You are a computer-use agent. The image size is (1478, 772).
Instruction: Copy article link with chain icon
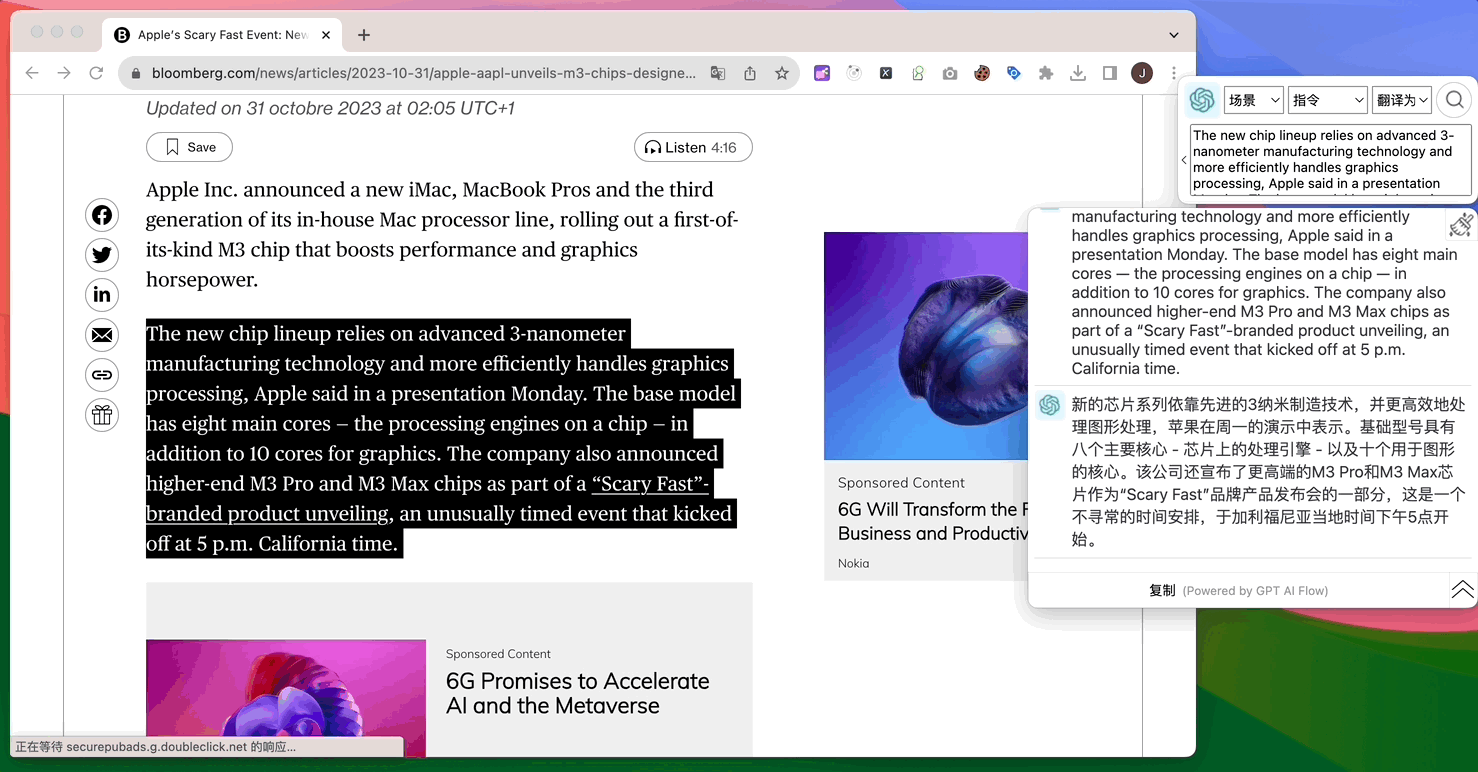click(102, 375)
